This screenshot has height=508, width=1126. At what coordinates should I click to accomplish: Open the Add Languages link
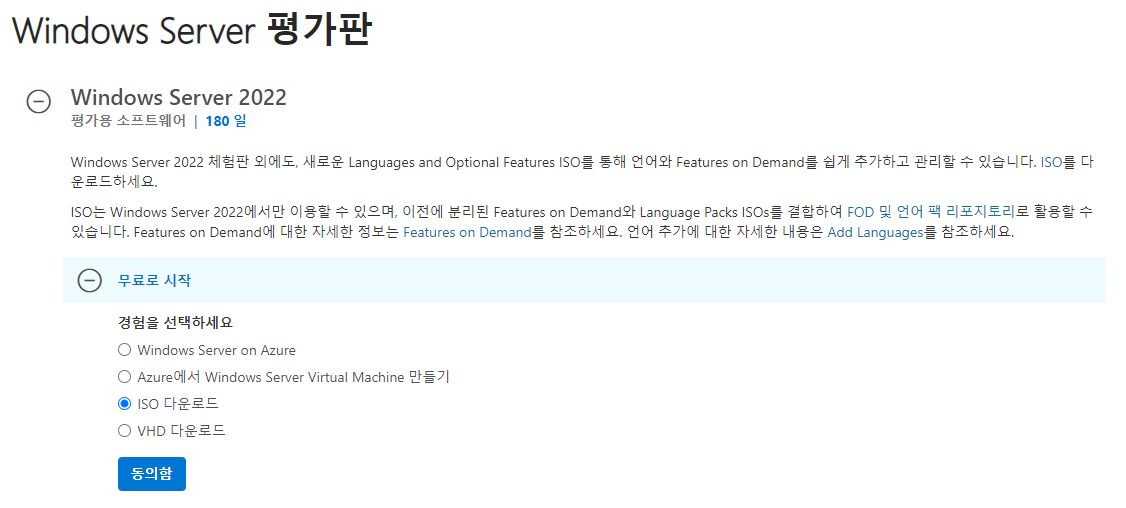pos(875,233)
